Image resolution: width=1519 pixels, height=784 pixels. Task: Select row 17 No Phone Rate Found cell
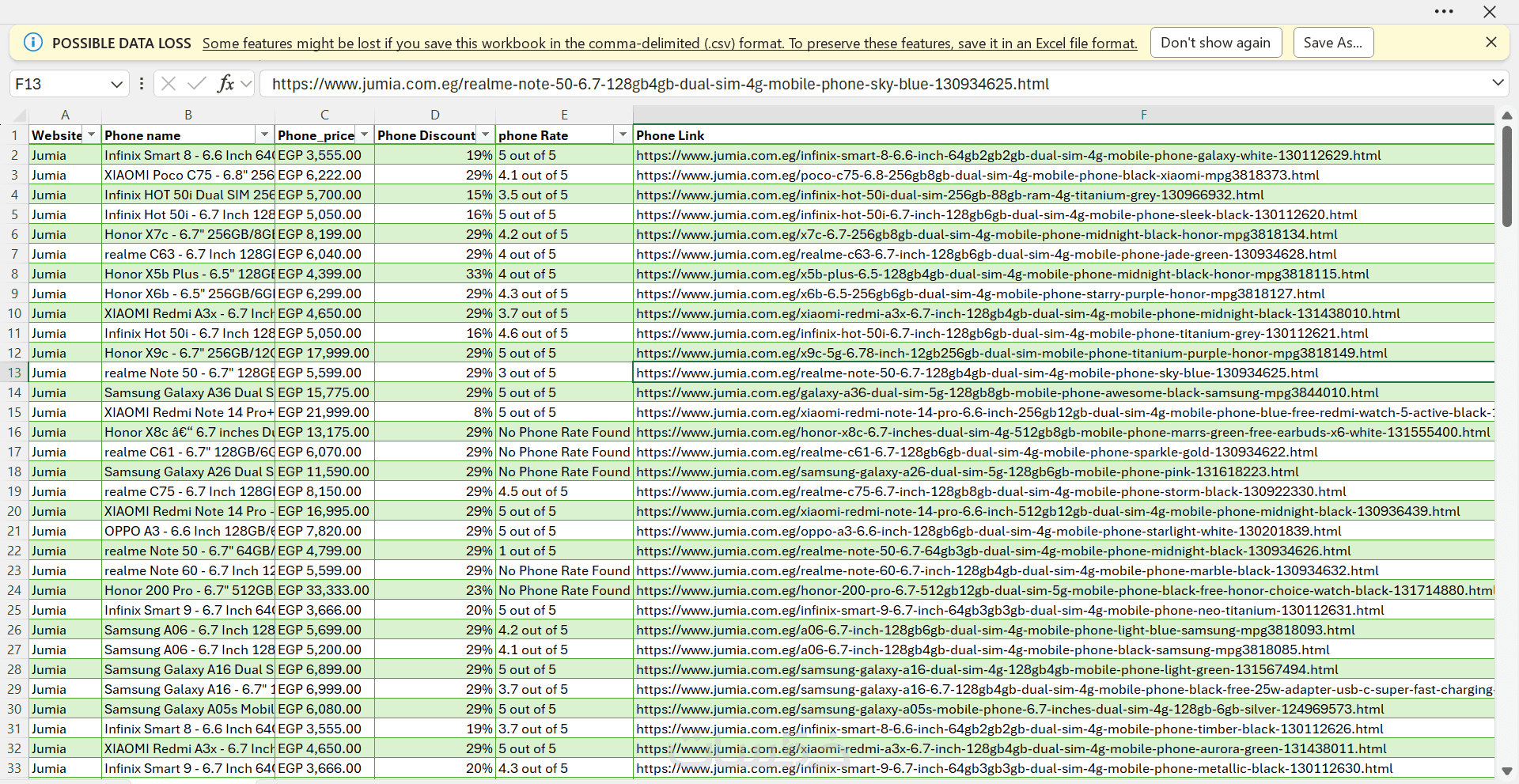(564, 452)
